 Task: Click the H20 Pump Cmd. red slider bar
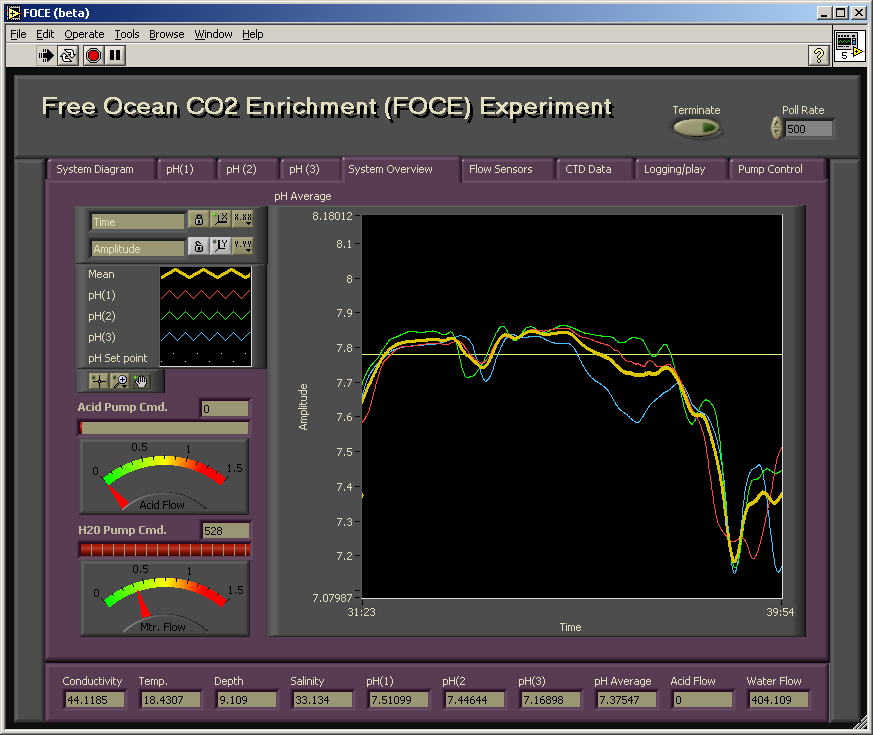point(165,550)
